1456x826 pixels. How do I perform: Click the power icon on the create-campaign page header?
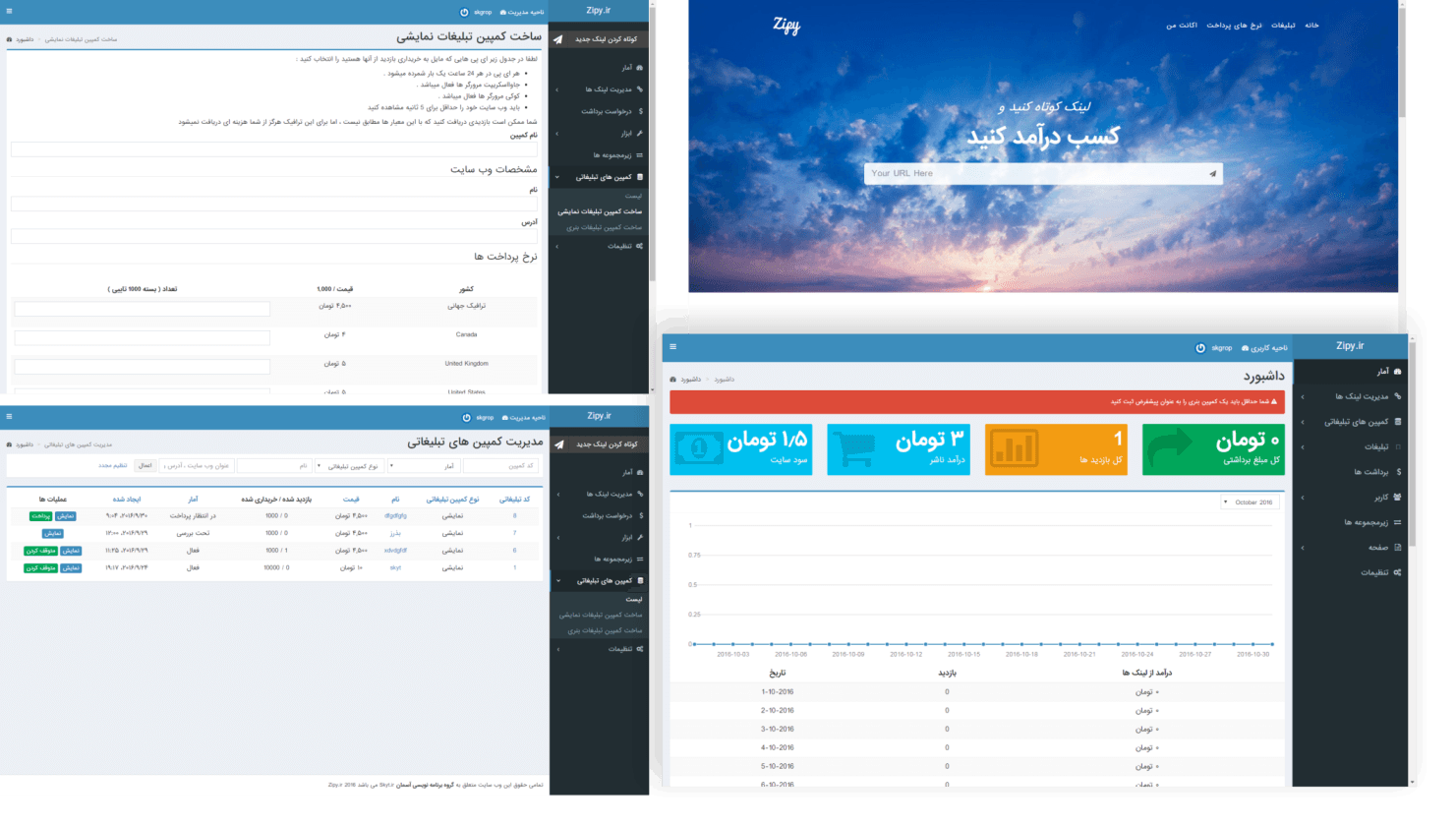pos(465,12)
